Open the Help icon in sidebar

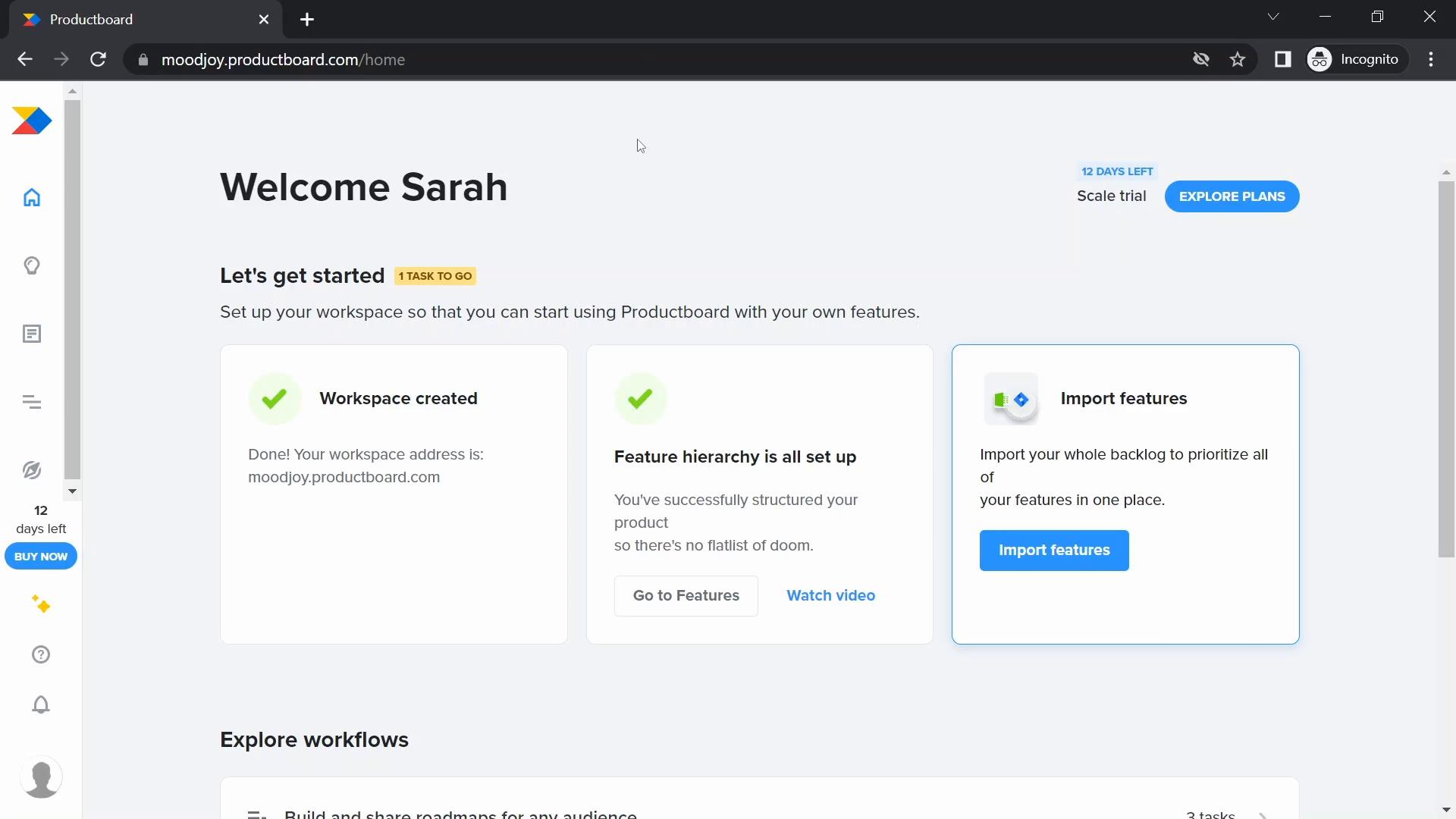click(40, 654)
